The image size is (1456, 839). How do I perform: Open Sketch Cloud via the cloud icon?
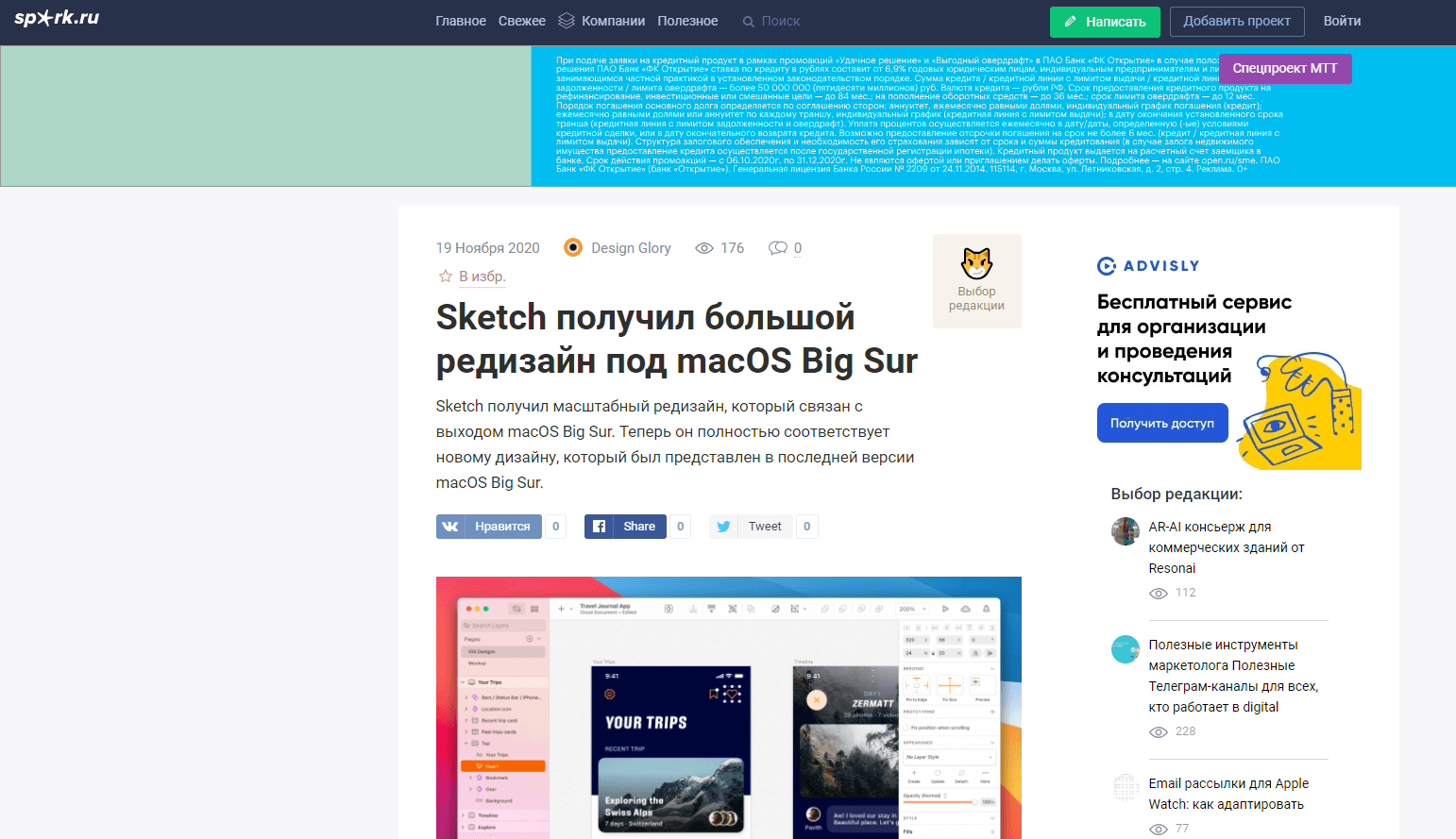(x=965, y=609)
